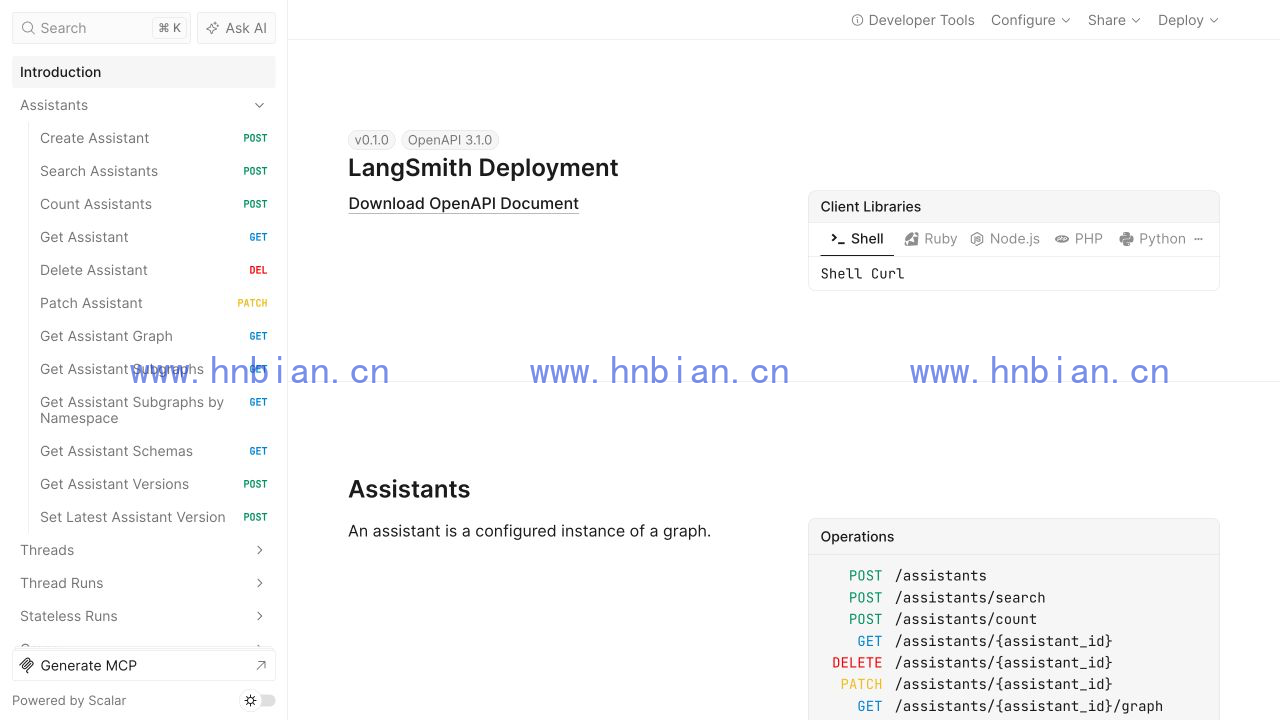Open Count Assistants endpoint

click(x=154, y=204)
